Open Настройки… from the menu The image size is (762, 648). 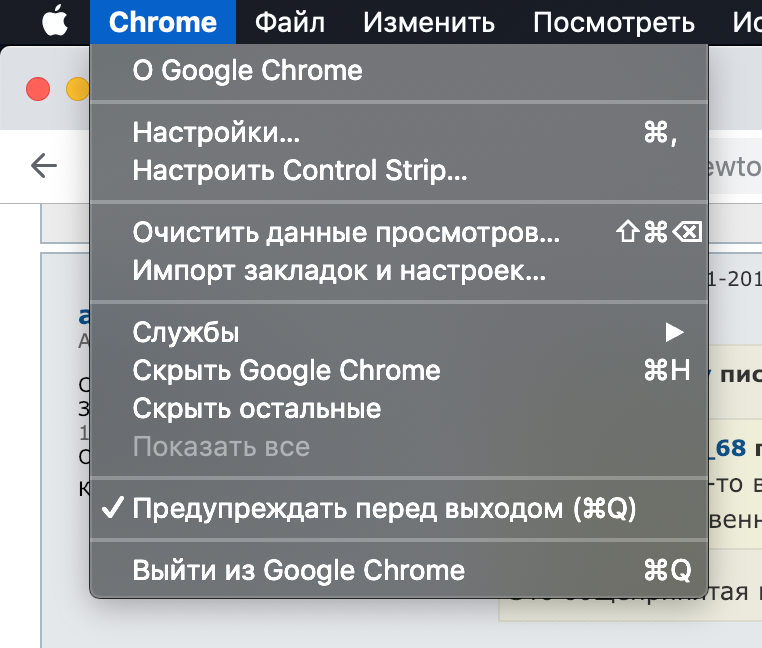coord(398,132)
